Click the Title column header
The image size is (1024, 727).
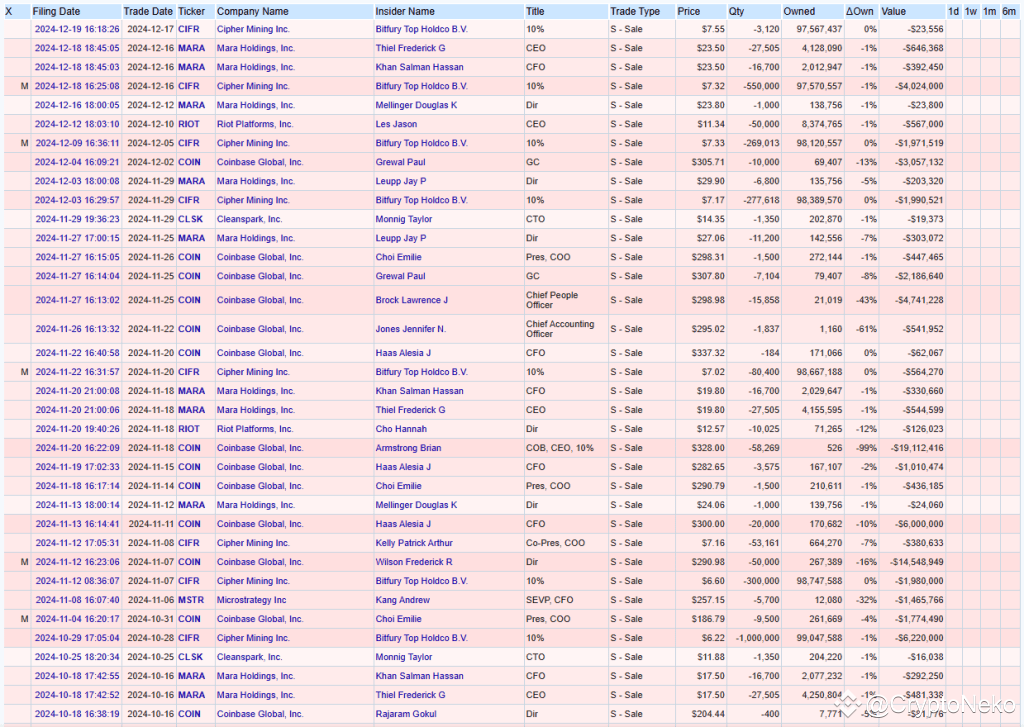534,11
